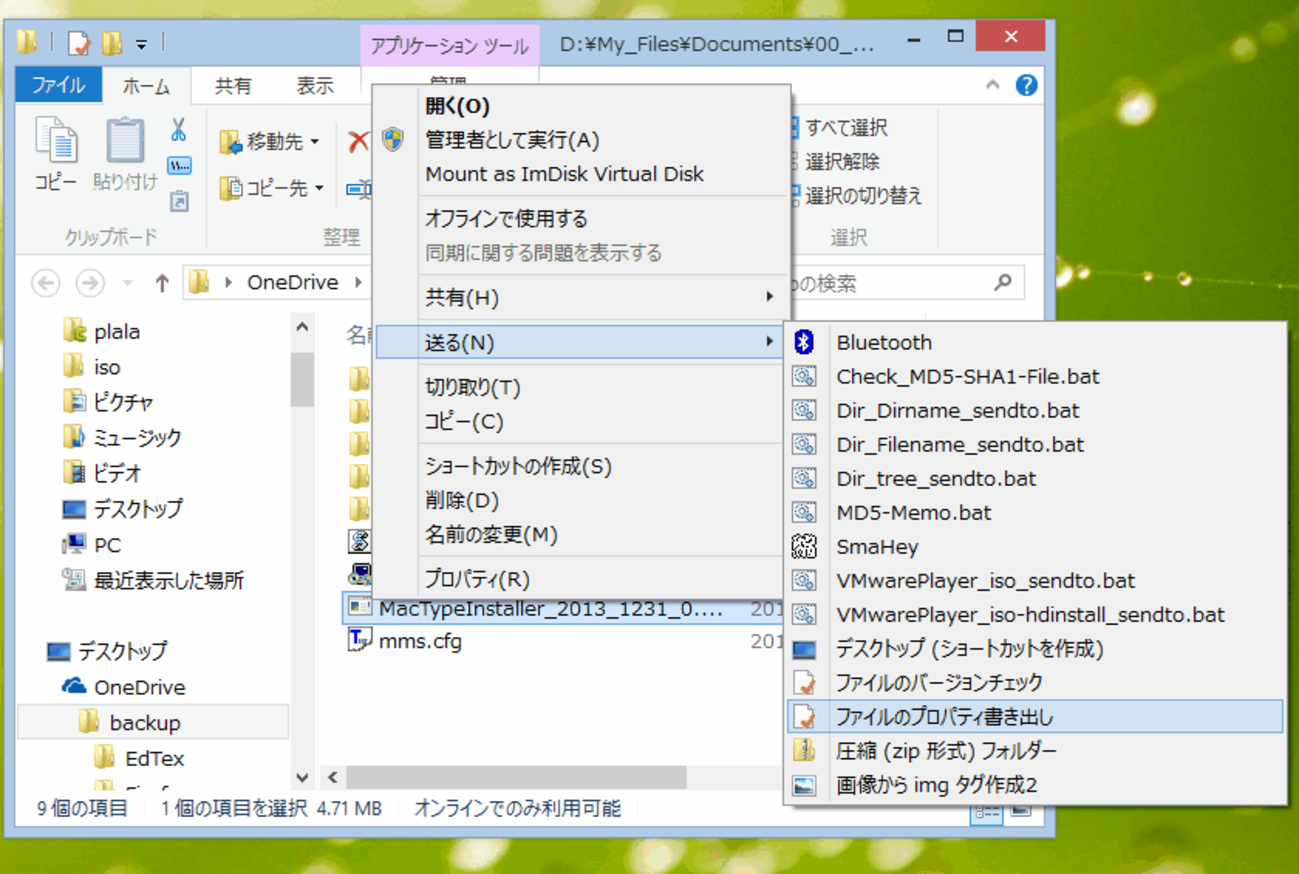Click the Copy path icon in ribbon
Screen dimensions: 1299x874
tap(179, 166)
